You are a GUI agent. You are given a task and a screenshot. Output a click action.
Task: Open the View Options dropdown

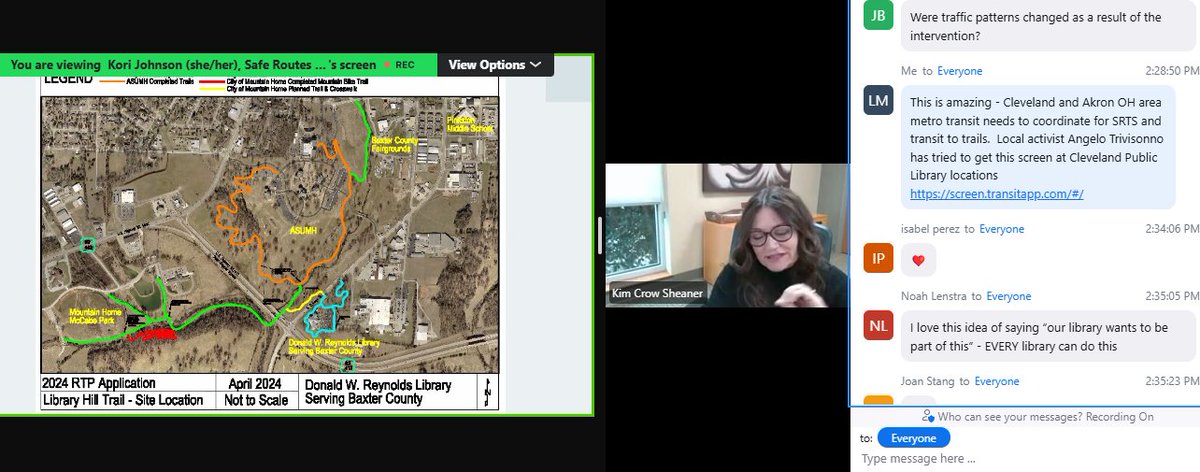pos(494,64)
